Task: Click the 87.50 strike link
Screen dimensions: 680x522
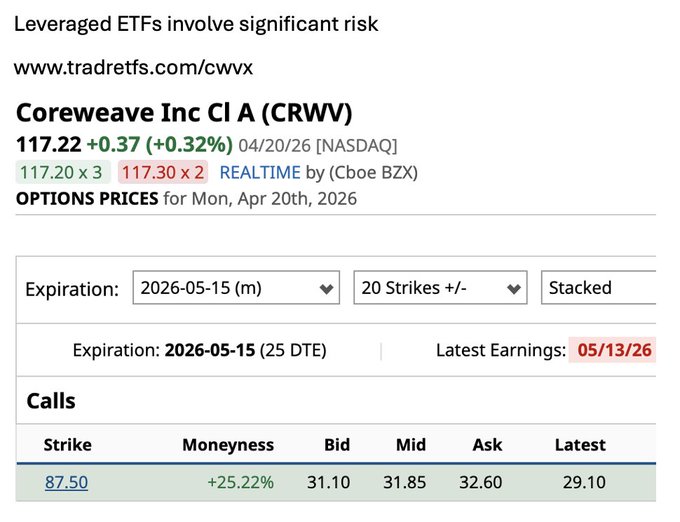Action: (66, 482)
